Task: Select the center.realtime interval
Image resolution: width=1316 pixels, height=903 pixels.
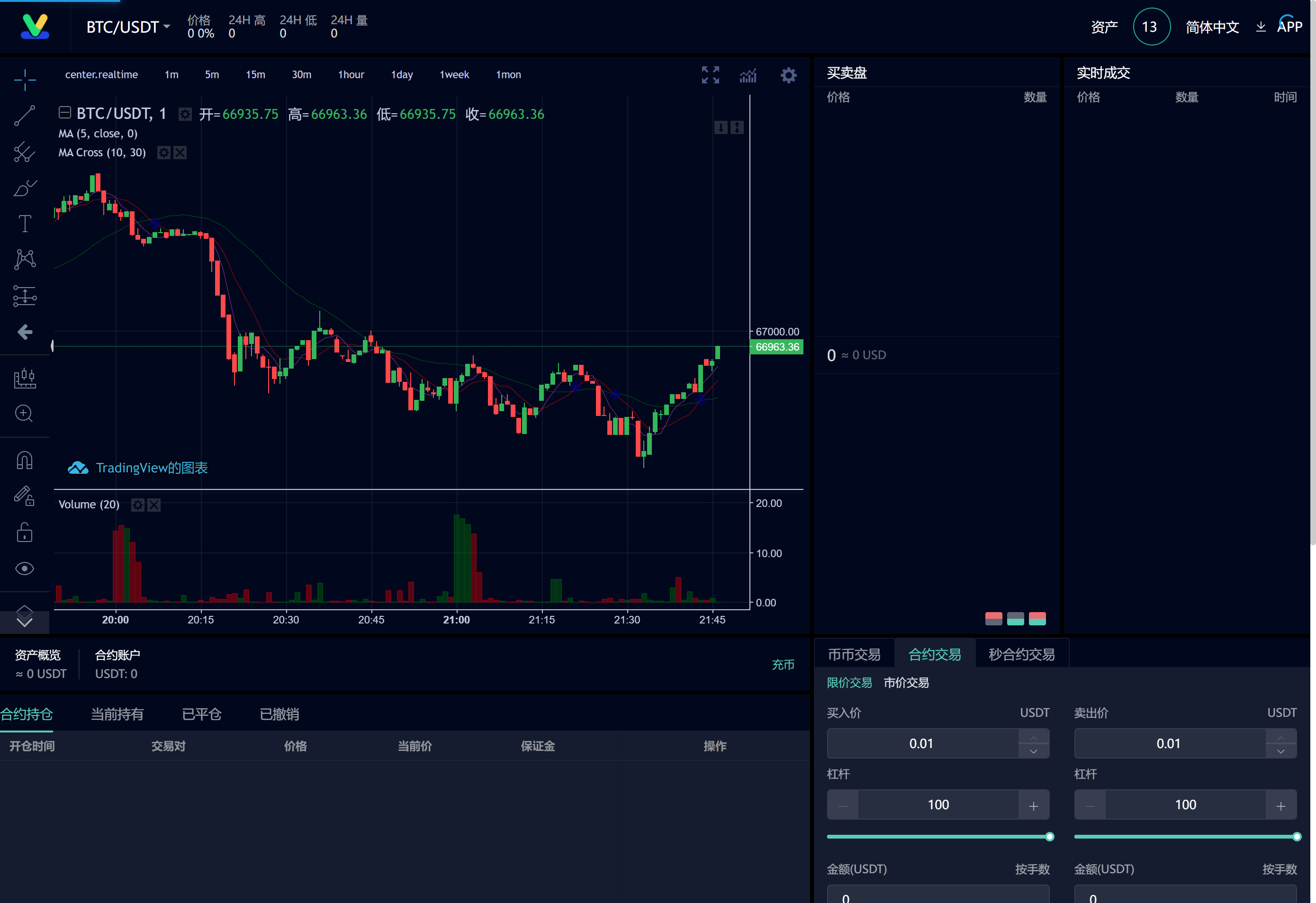Action: point(101,75)
